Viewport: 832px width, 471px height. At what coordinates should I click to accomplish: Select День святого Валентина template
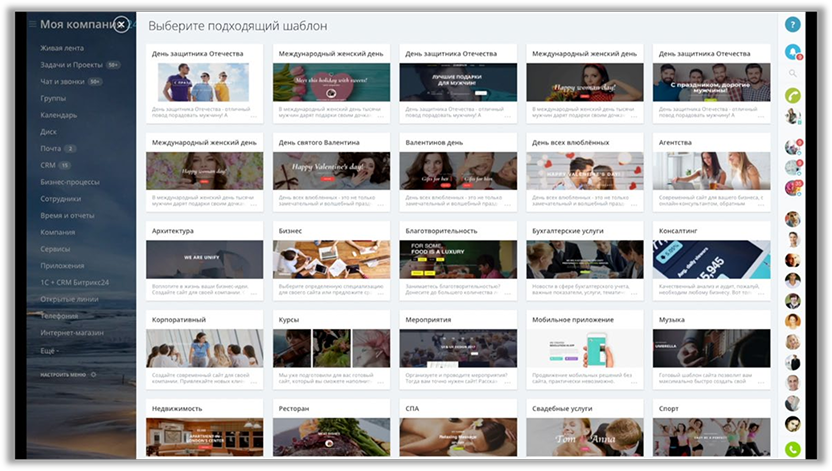pos(331,172)
